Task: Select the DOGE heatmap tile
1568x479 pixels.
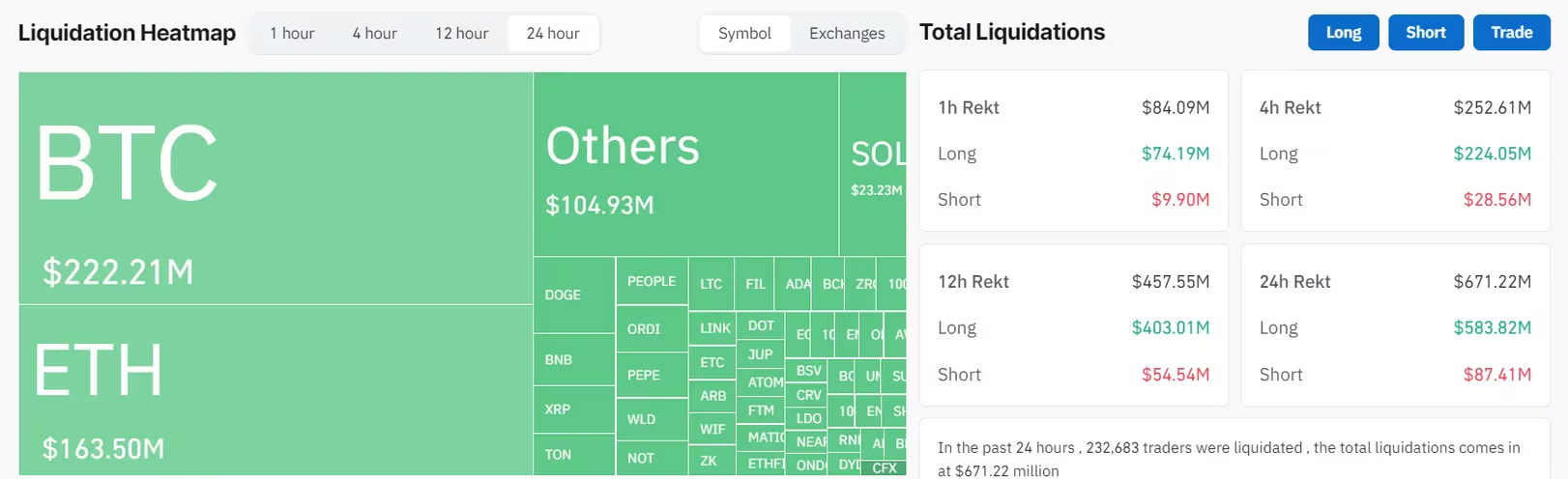Action: coord(574,296)
